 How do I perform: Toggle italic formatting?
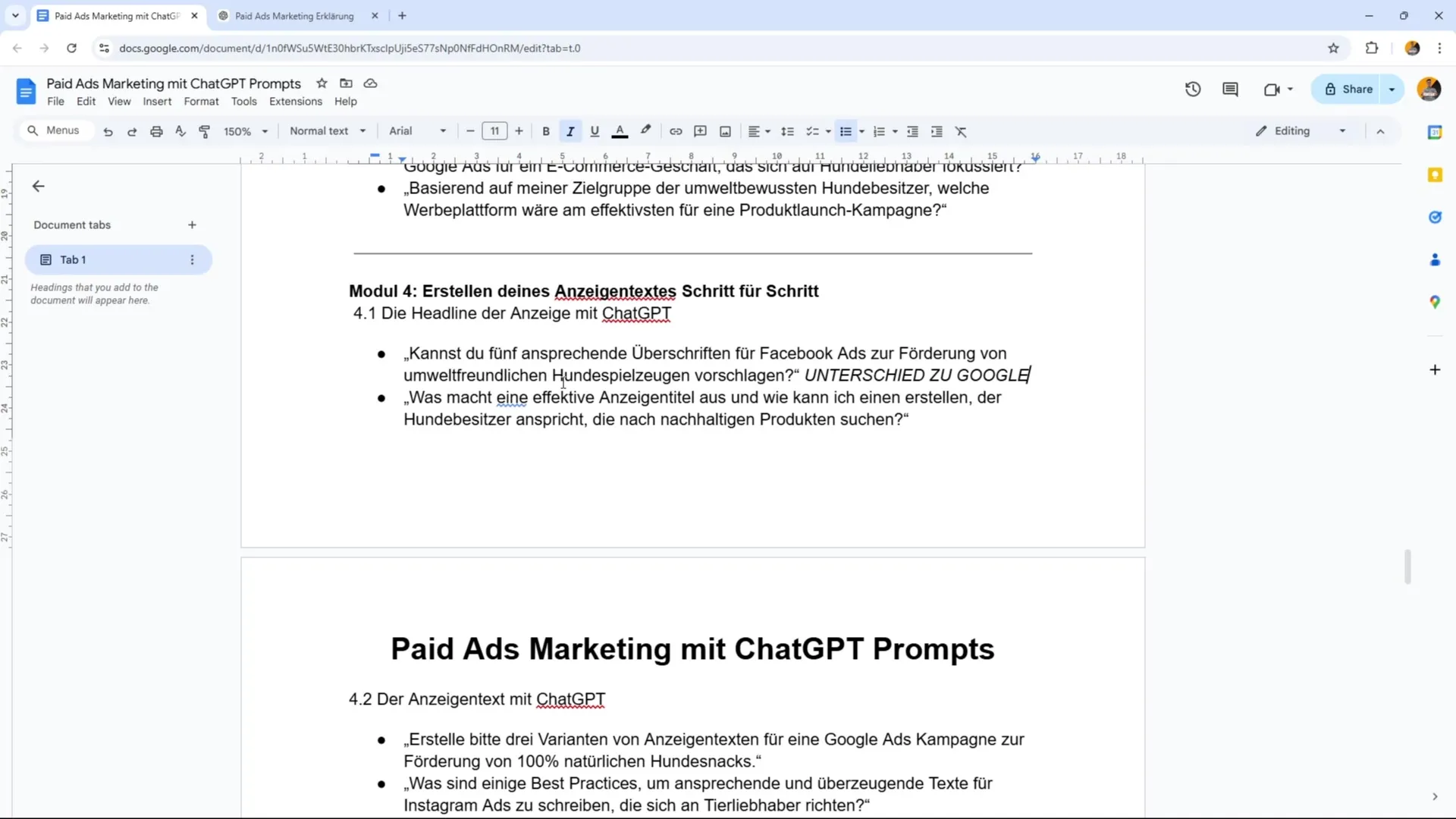pyautogui.click(x=570, y=131)
